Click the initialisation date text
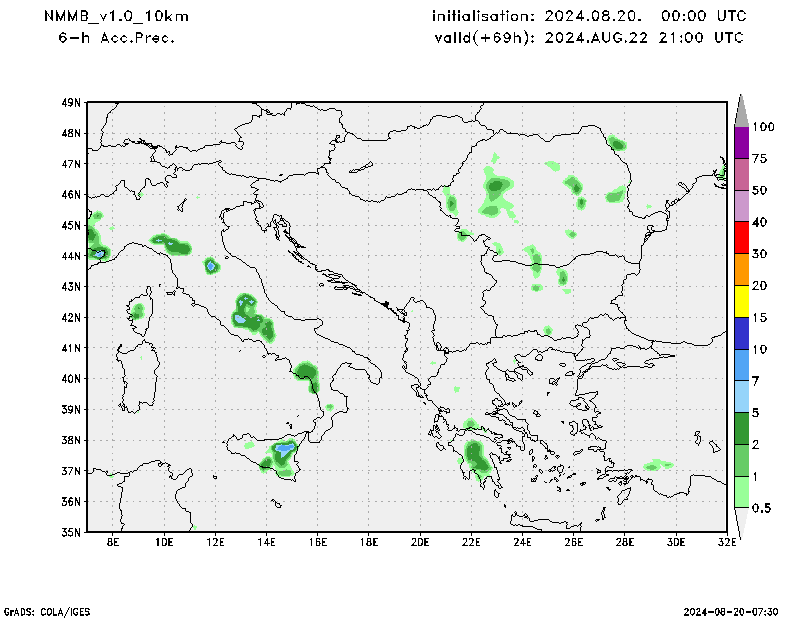Image resolution: width=800 pixels, height=618 pixels. click(x=587, y=17)
